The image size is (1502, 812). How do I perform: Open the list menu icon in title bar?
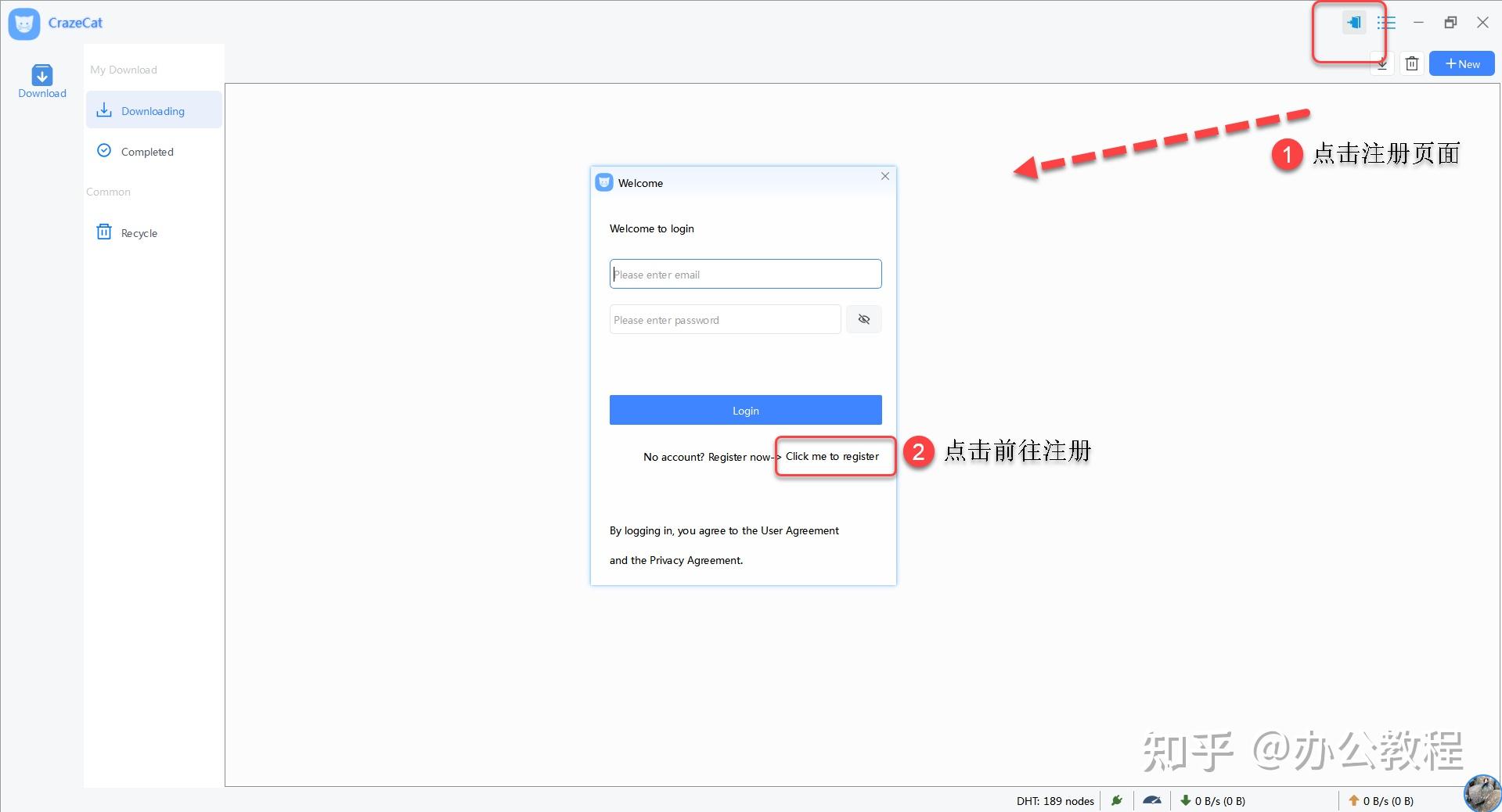[x=1386, y=23]
